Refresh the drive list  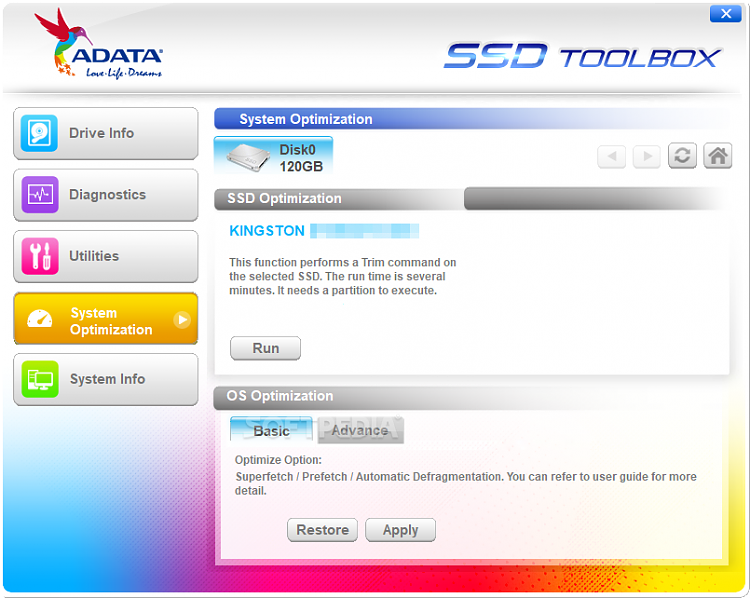(682, 155)
